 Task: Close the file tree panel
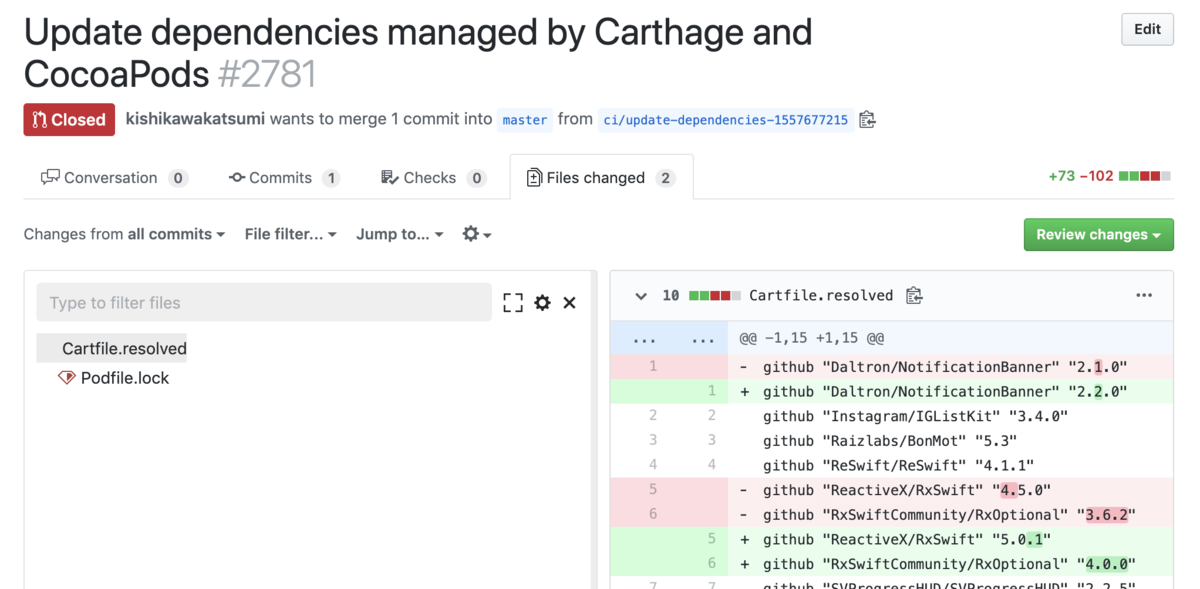570,303
